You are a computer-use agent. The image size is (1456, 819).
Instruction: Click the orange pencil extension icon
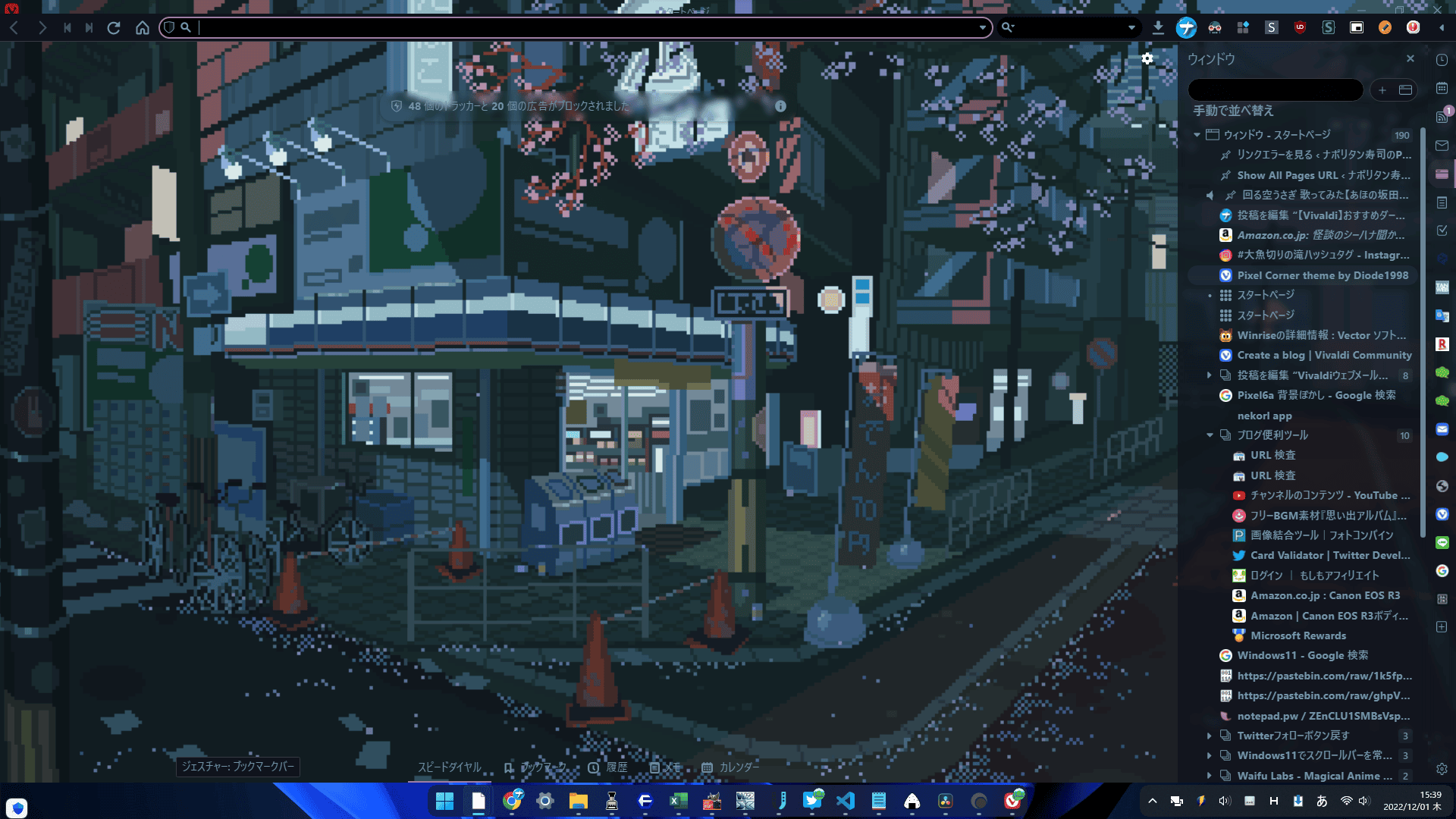[x=1385, y=27]
